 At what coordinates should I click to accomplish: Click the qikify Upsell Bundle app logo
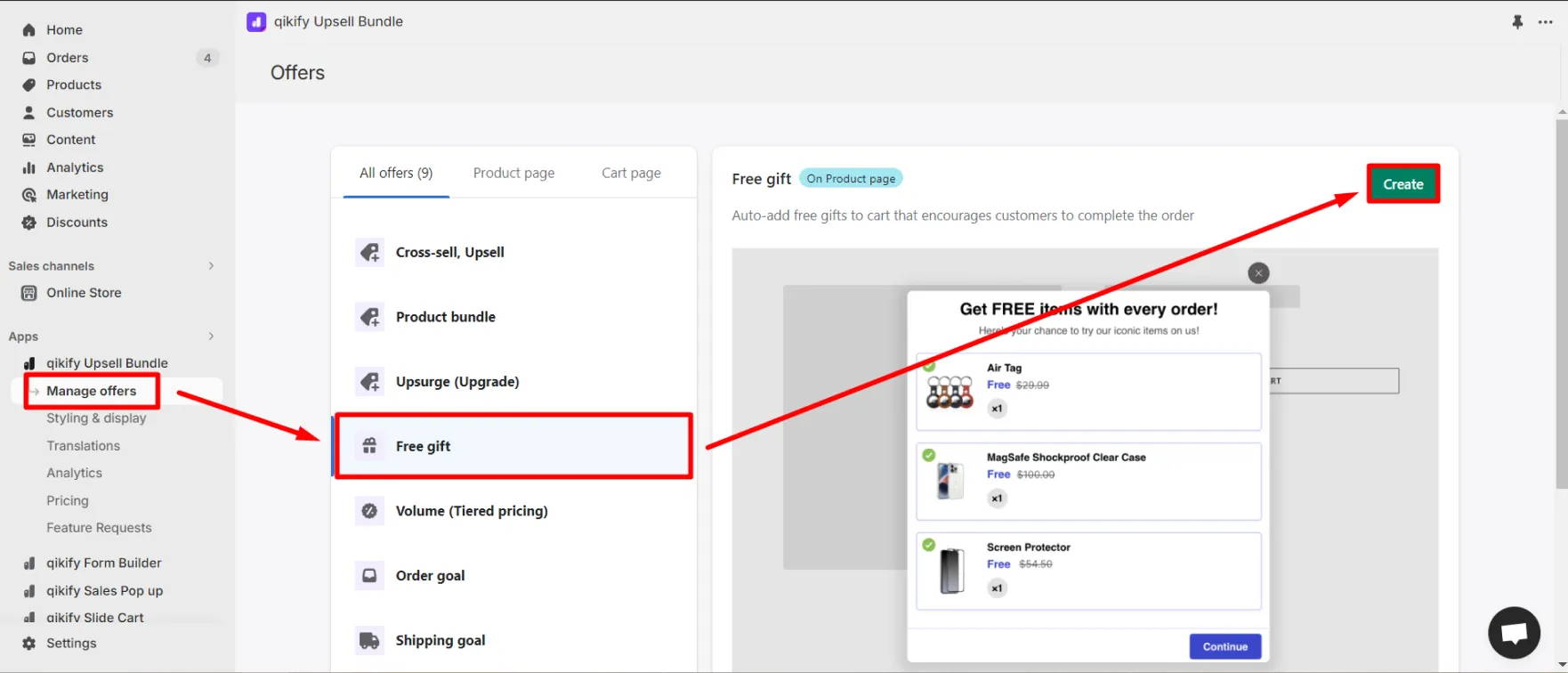[256, 21]
